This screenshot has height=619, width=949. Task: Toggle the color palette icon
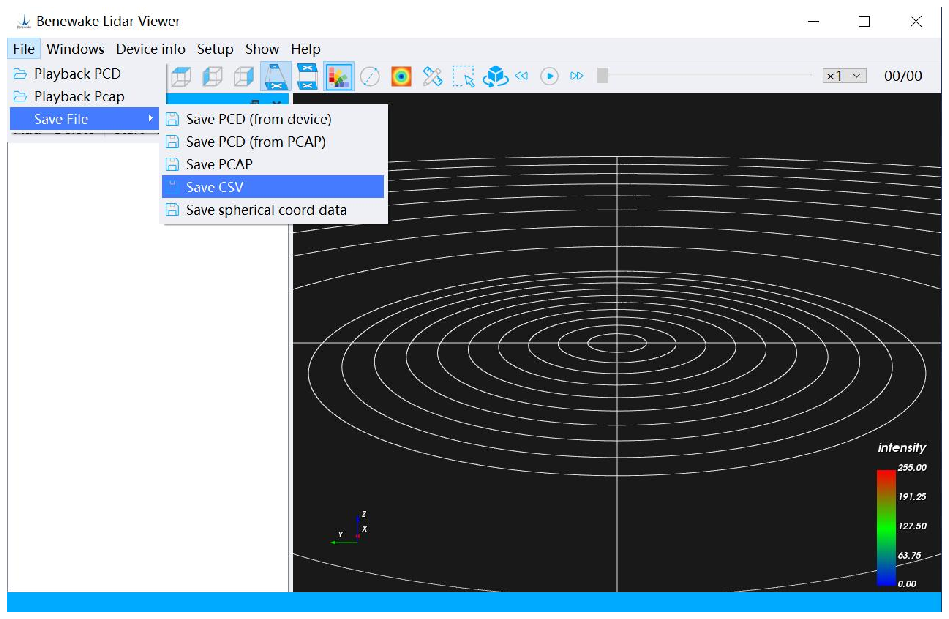pyautogui.click(x=339, y=76)
